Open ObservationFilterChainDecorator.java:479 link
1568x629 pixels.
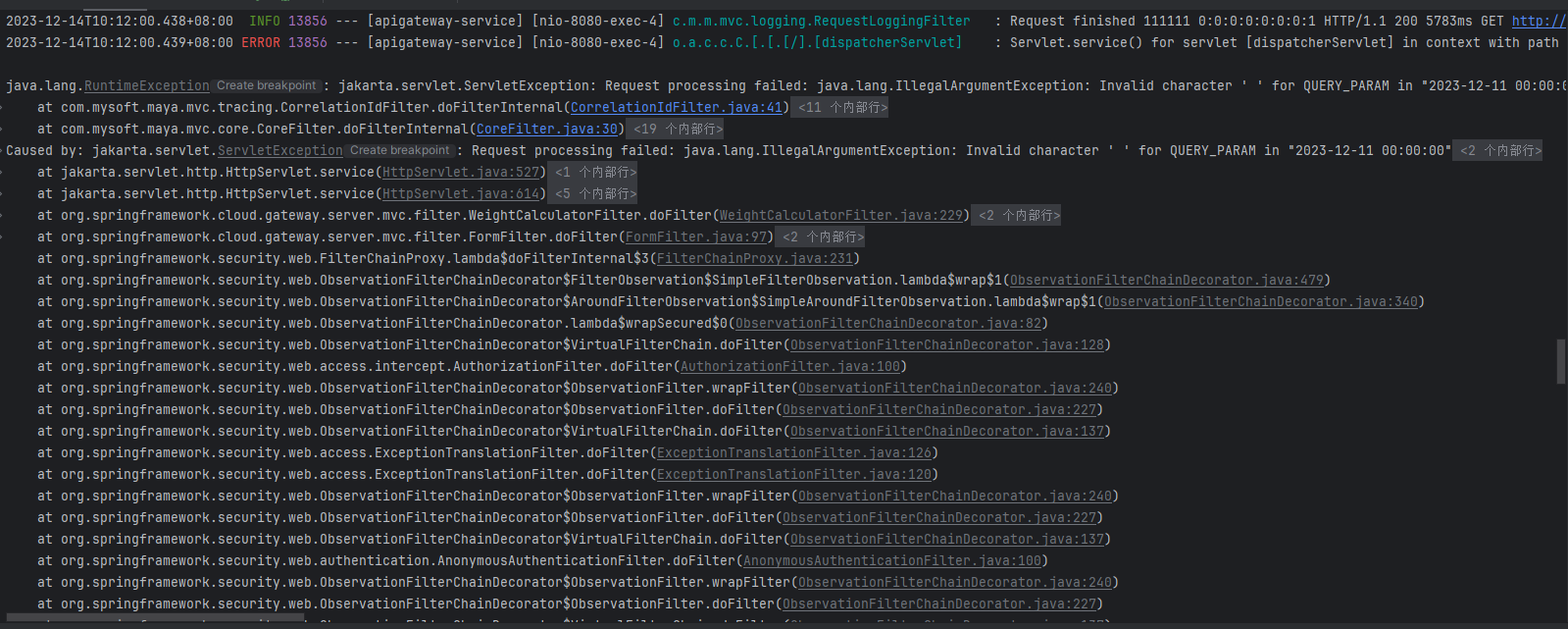[x=1167, y=280]
